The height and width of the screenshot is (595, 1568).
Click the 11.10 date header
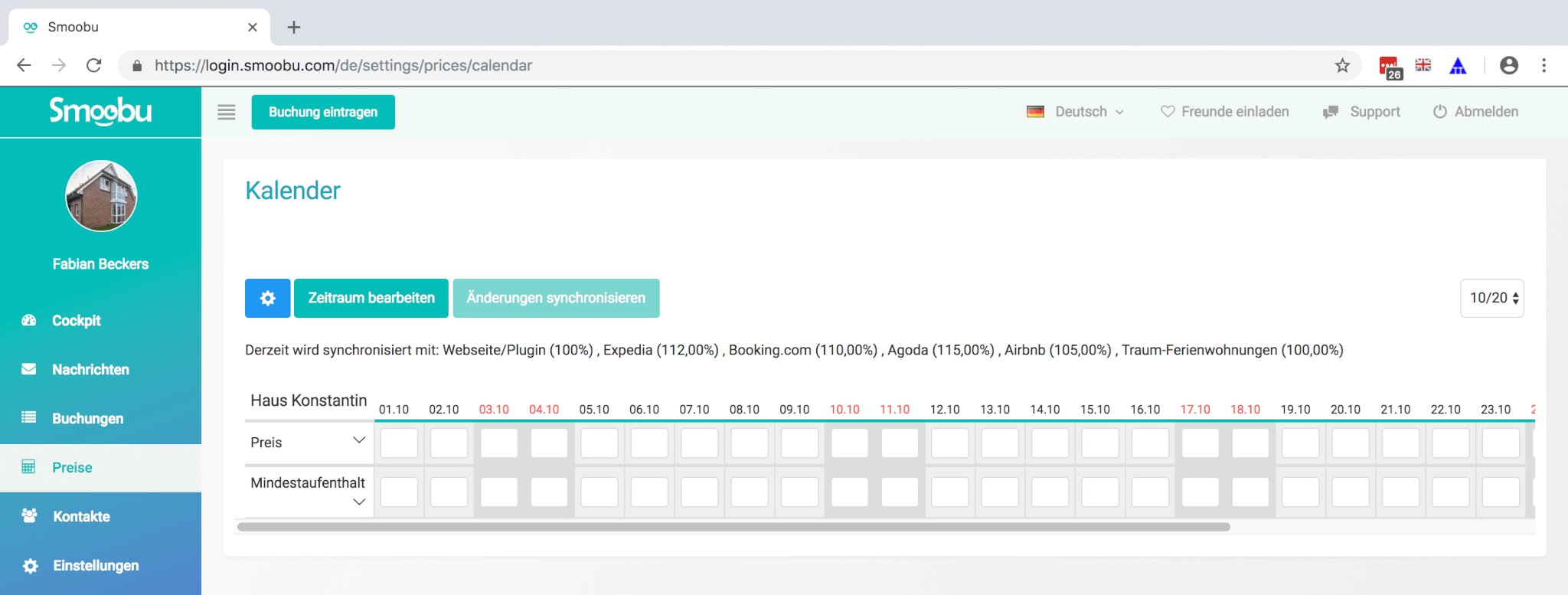(x=895, y=410)
